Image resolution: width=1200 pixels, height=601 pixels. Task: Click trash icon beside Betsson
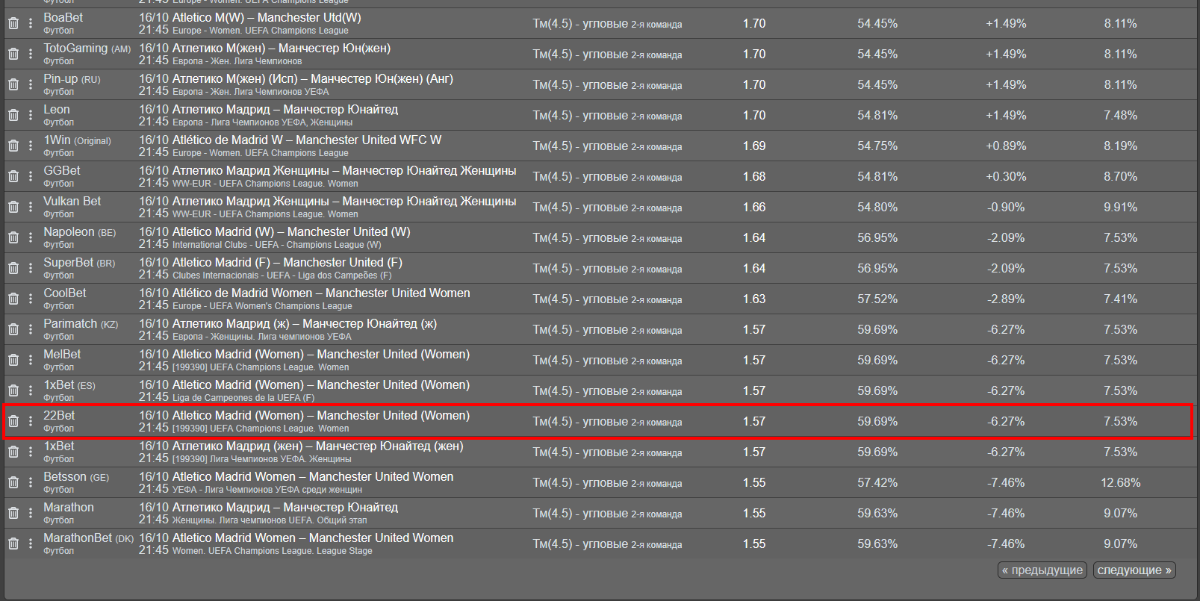pos(13,483)
